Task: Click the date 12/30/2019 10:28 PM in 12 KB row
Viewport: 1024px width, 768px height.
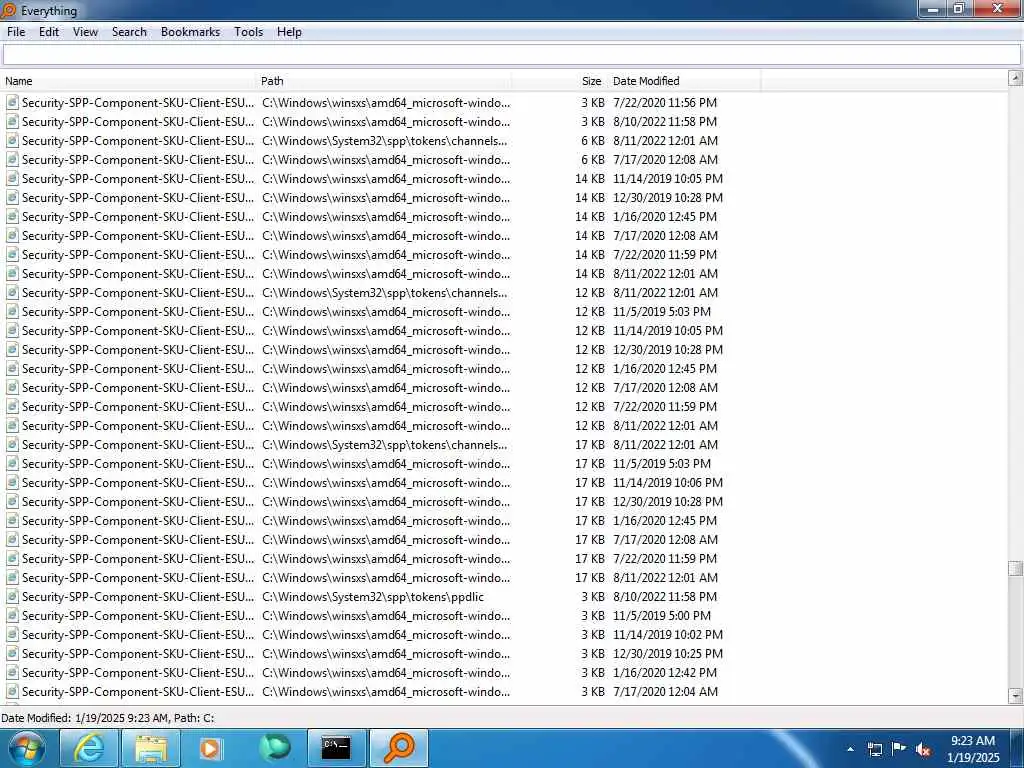Action: click(x=667, y=349)
